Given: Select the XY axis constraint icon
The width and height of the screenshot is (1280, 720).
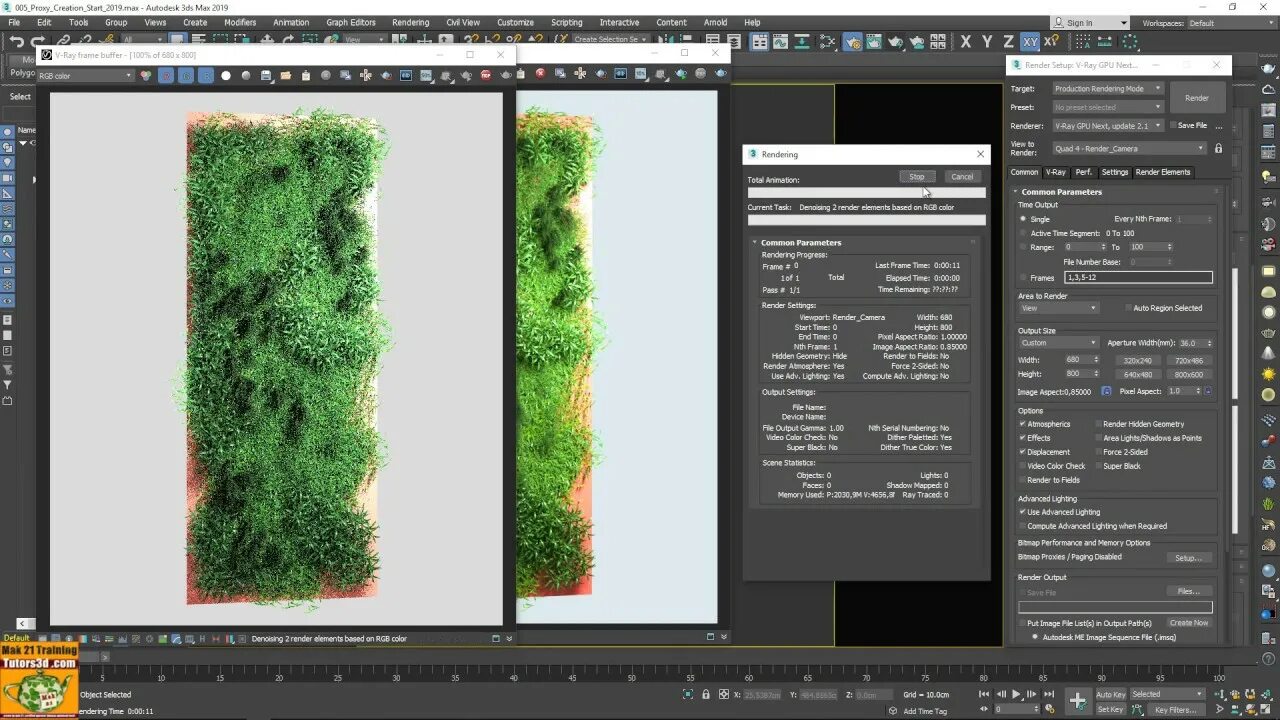Looking at the screenshot, I should point(1030,42).
